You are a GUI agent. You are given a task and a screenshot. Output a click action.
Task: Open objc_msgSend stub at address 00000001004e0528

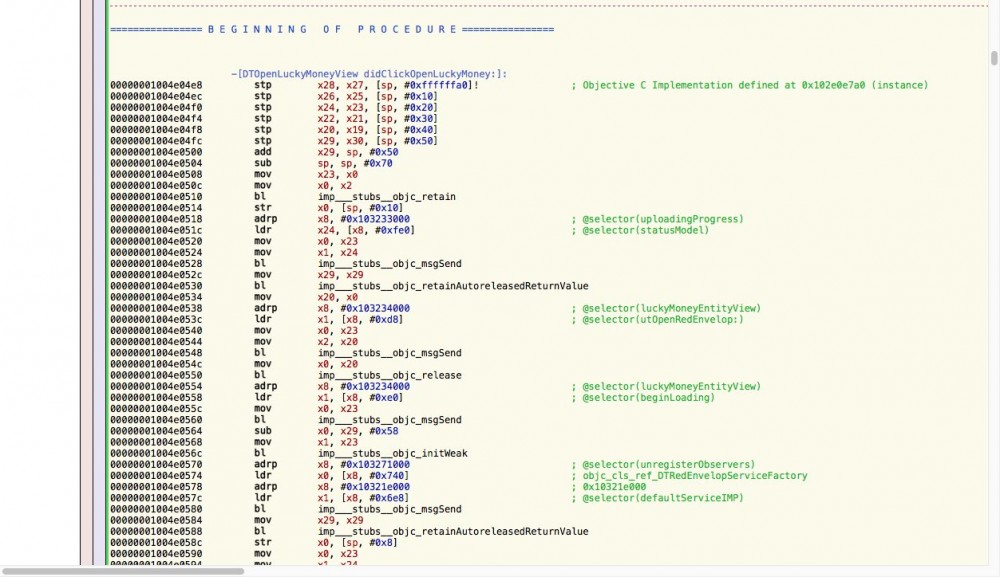(390, 263)
